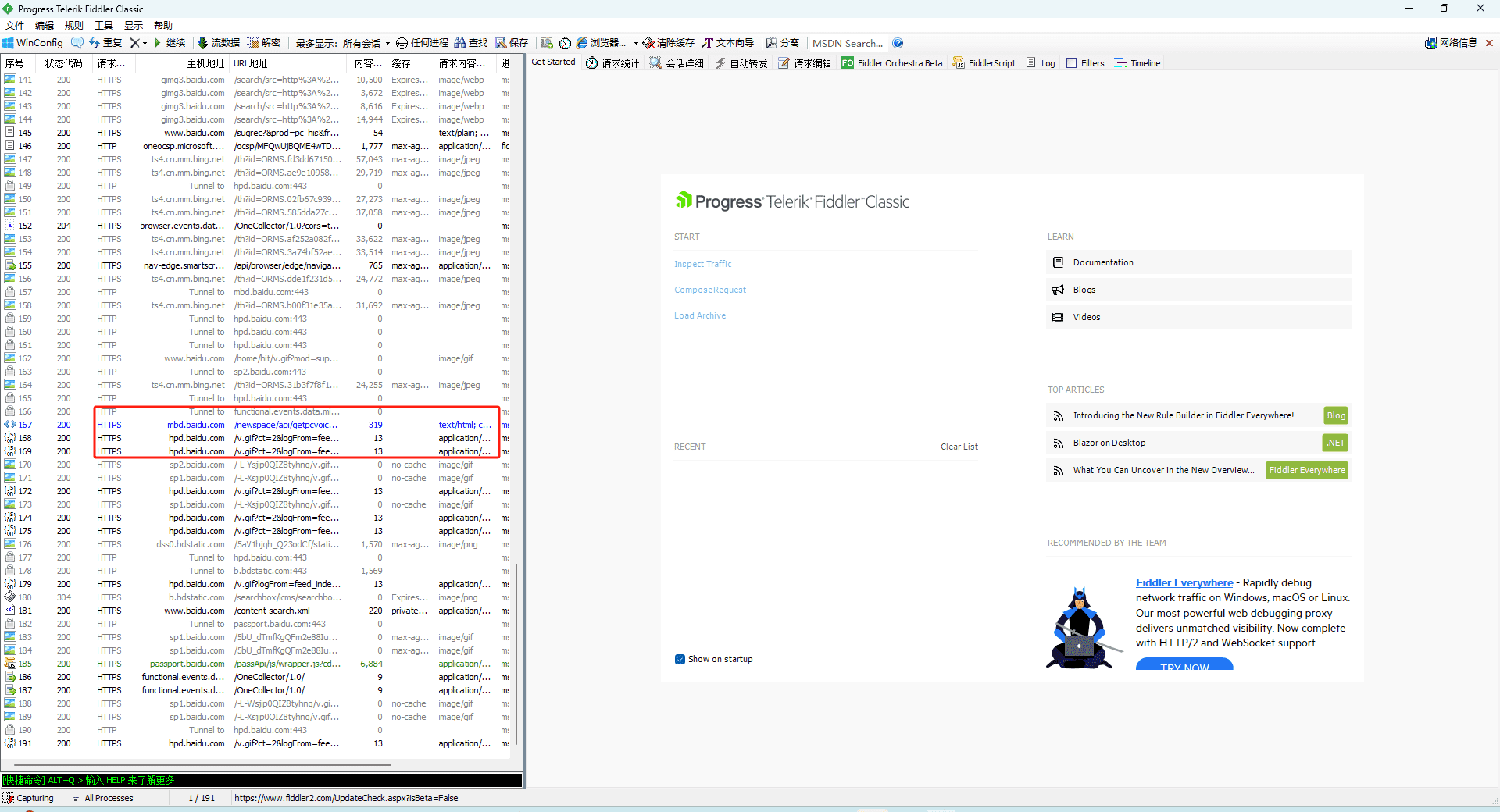This screenshot has width=1500, height=812.
Task: Click the ComposeRequest link
Action: [710, 290]
